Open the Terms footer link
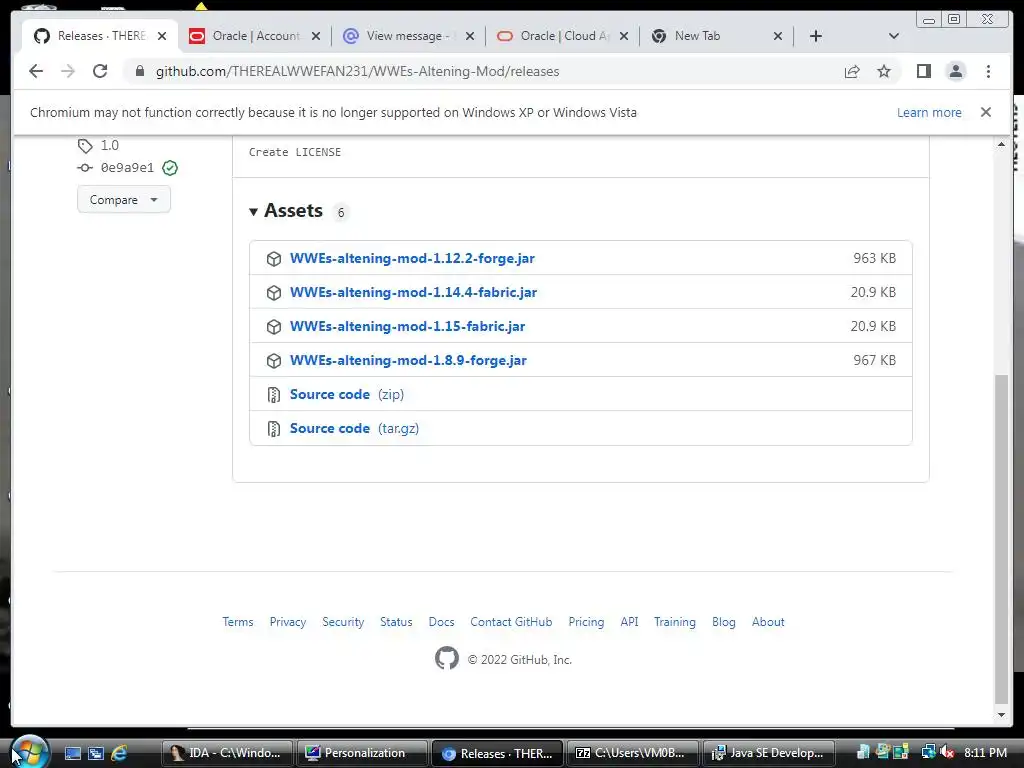 [238, 622]
